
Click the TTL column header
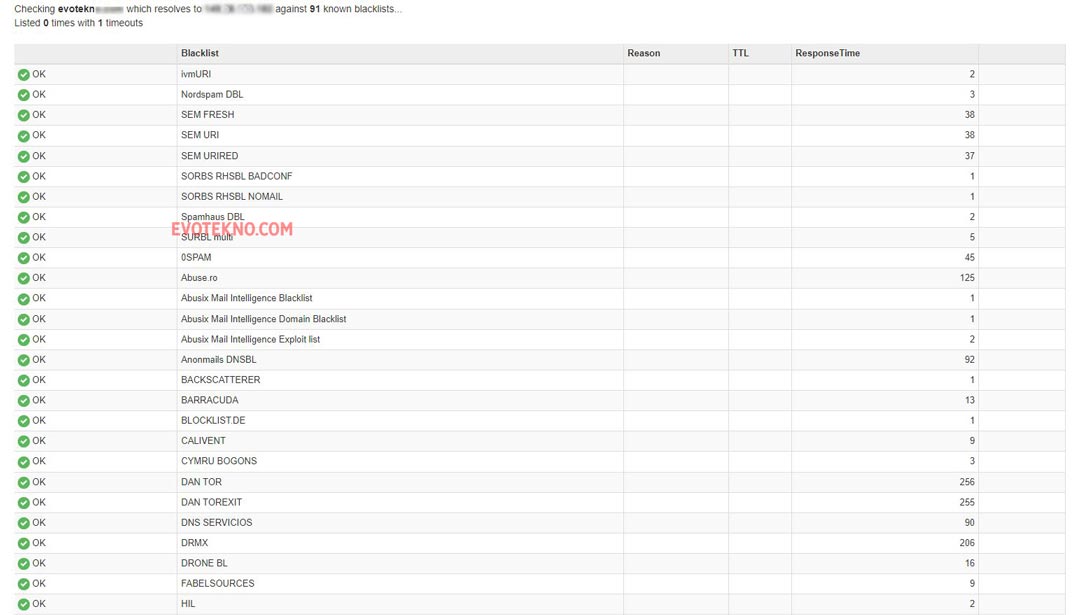pyautogui.click(x=740, y=53)
